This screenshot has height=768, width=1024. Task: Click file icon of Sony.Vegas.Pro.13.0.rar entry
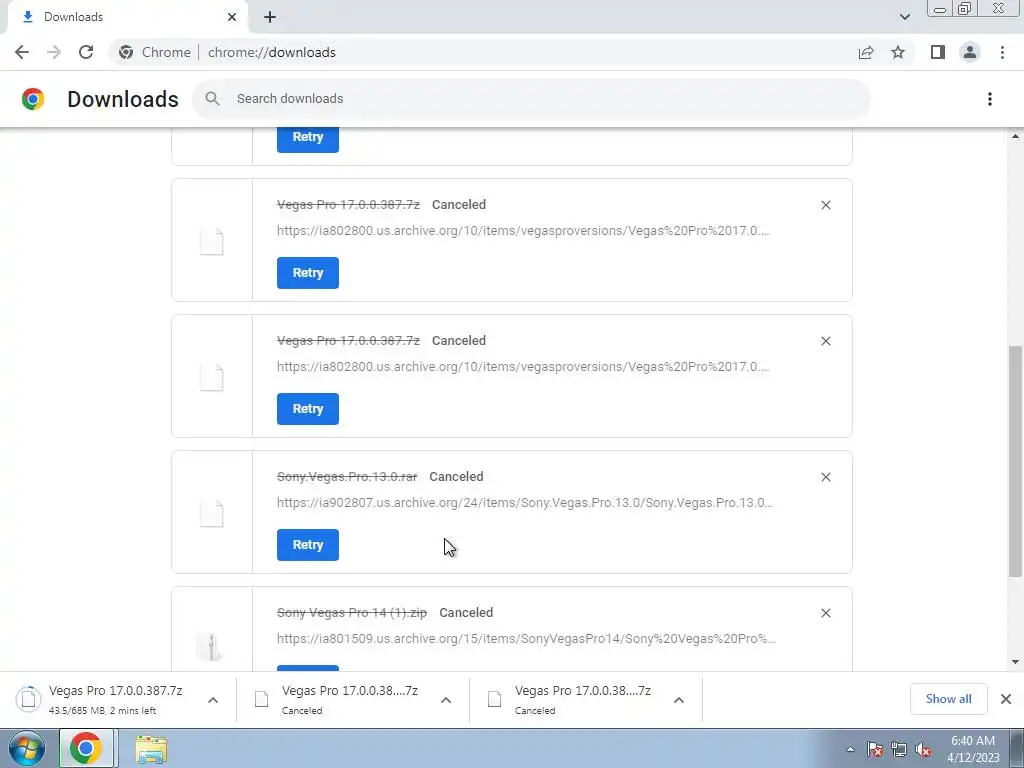point(212,513)
